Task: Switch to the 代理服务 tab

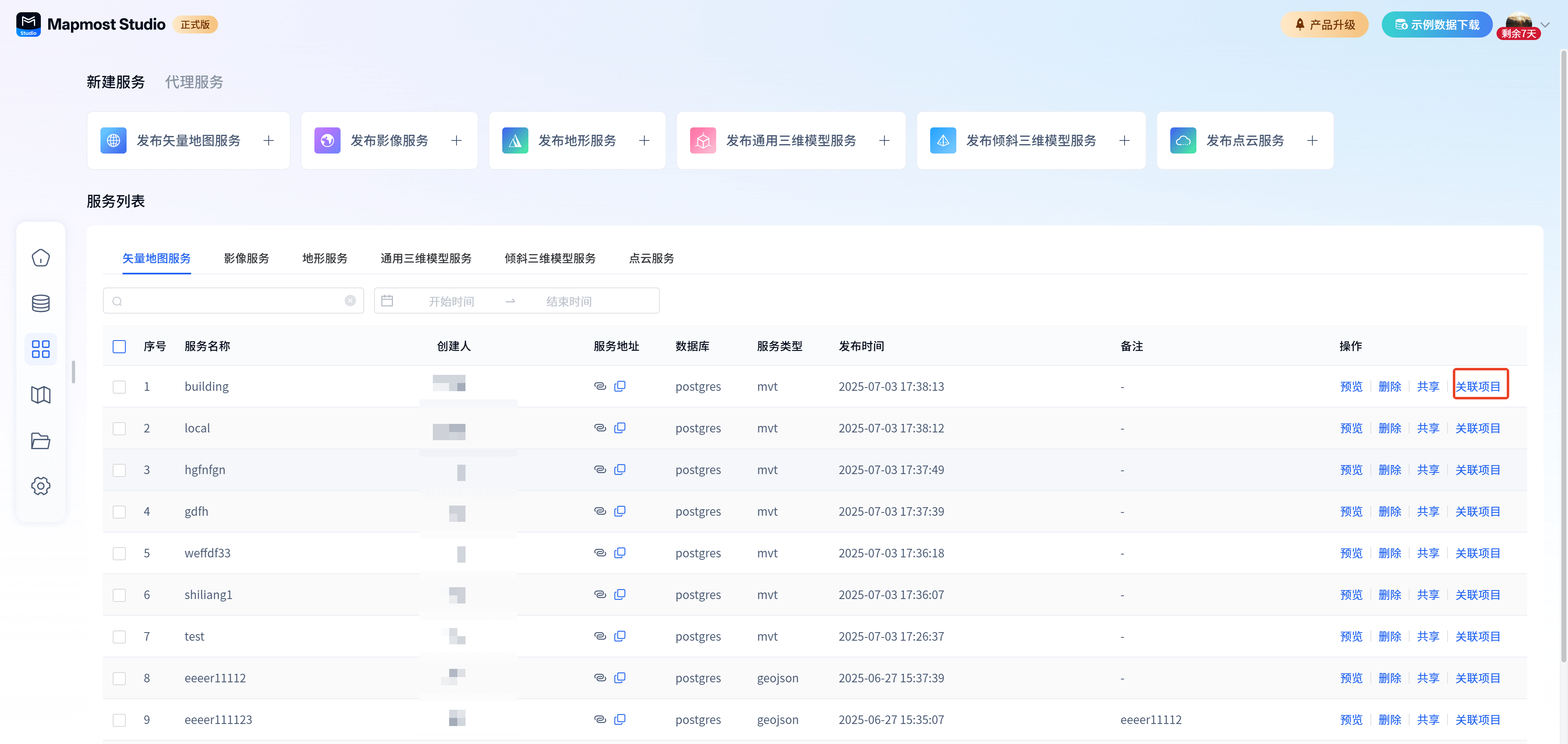Action: tap(194, 82)
